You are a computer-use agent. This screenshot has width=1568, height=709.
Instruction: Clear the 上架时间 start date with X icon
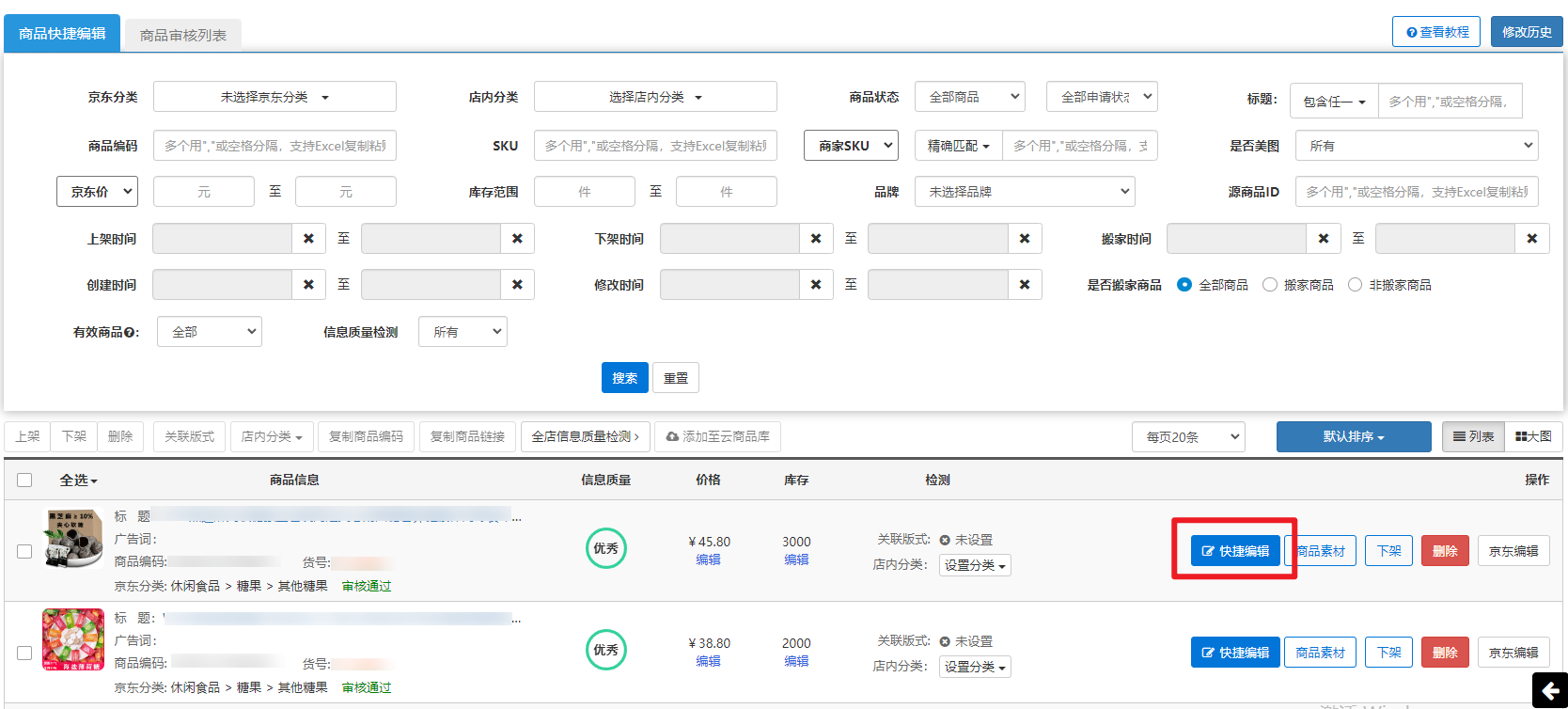(x=308, y=239)
